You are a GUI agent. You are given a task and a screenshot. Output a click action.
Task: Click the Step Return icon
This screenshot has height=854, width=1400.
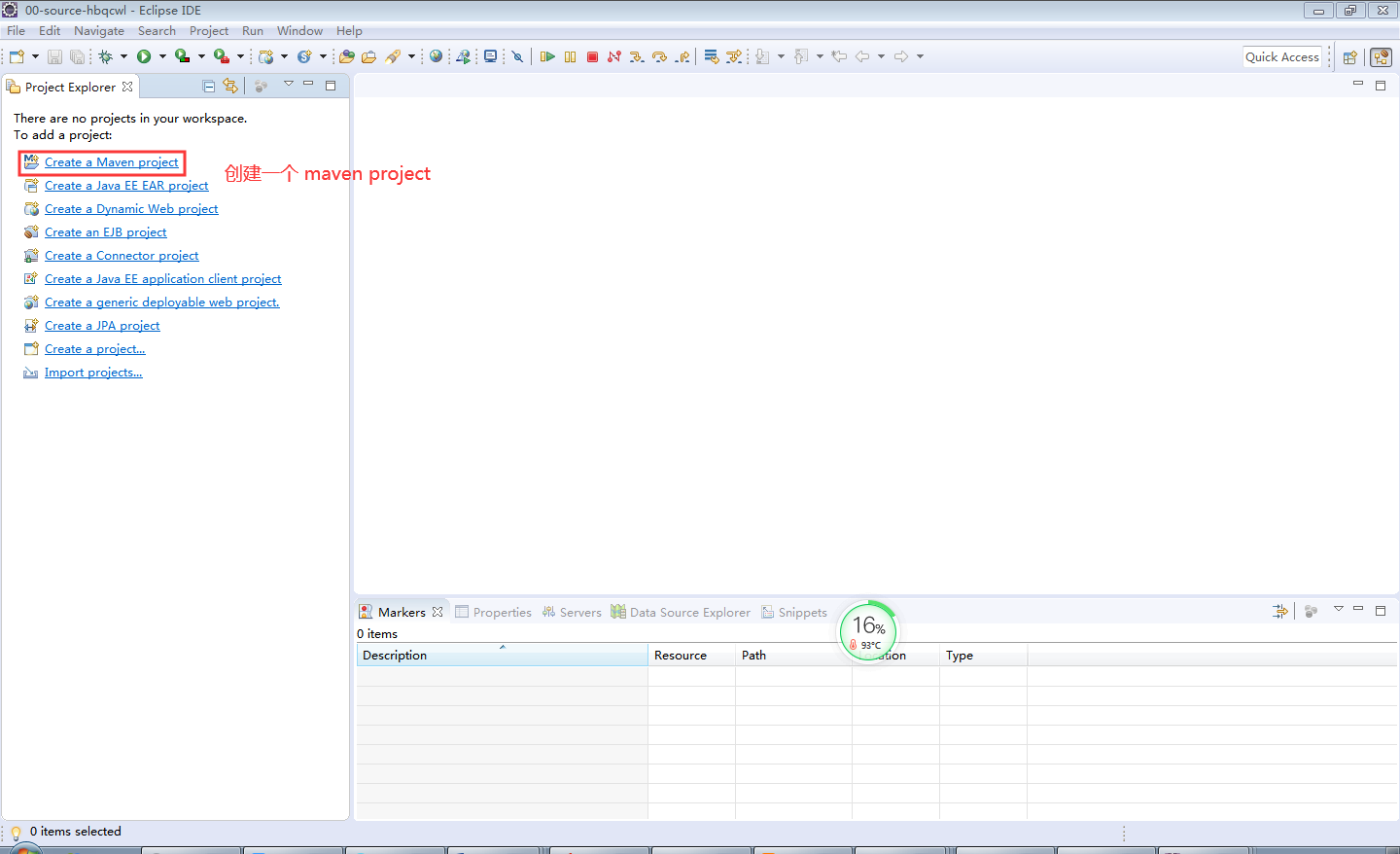tap(682, 56)
